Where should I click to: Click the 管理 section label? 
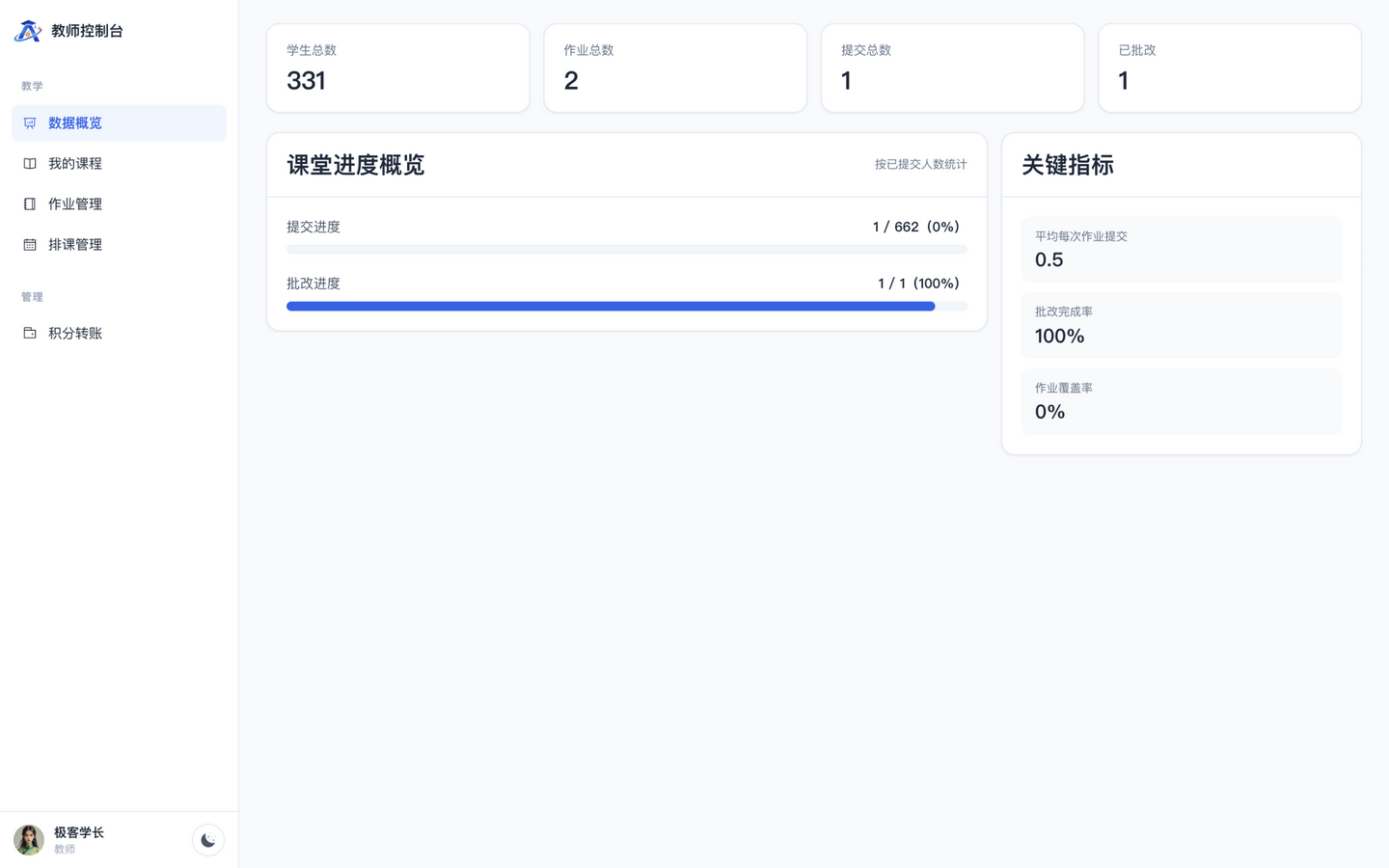tap(32, 297)
